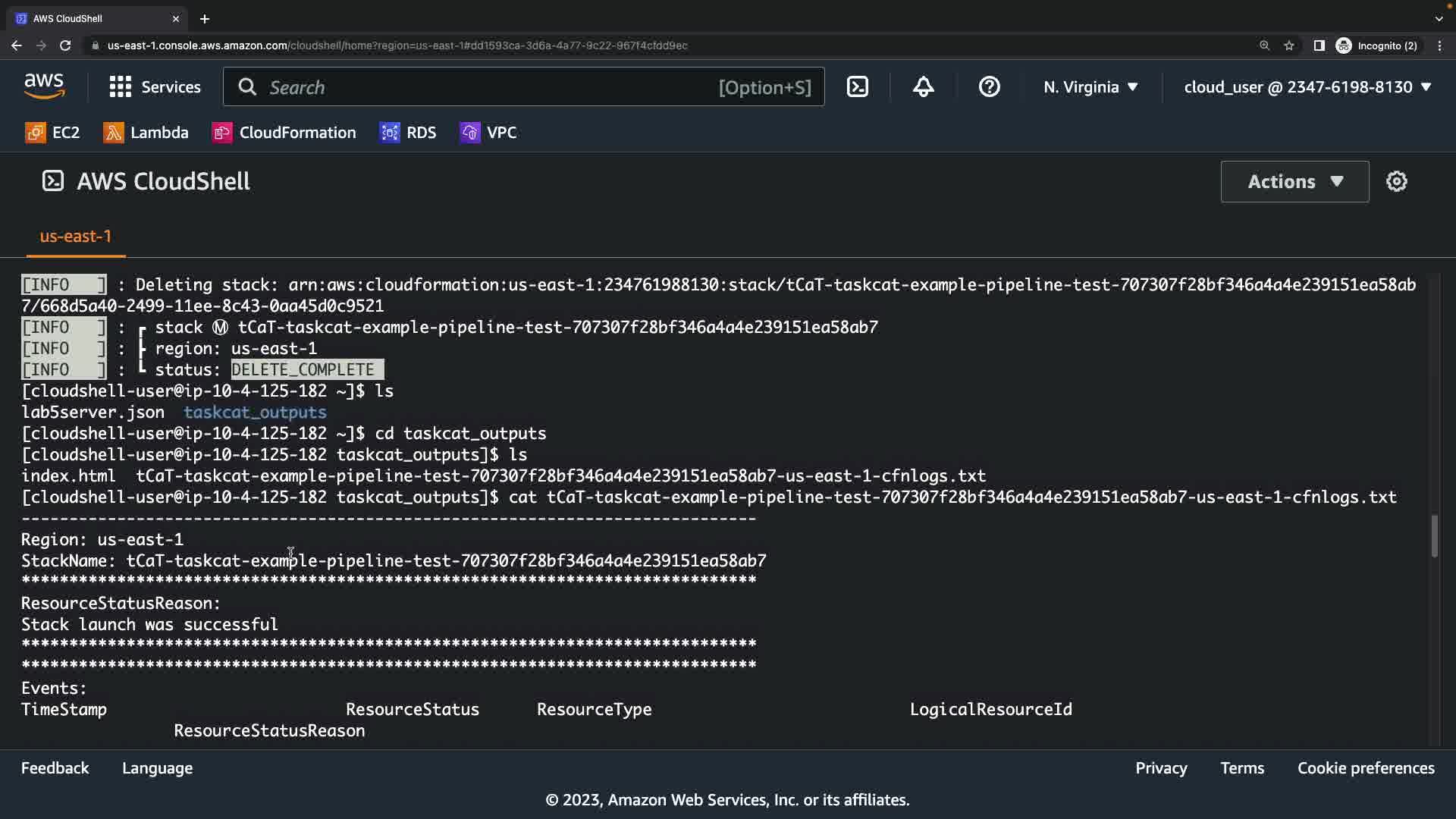Image resolution: width=1456 pixels, height=819 pixels.
Task: Select the us-east-1 terminal tab
Action: click(x=75, y=237)
